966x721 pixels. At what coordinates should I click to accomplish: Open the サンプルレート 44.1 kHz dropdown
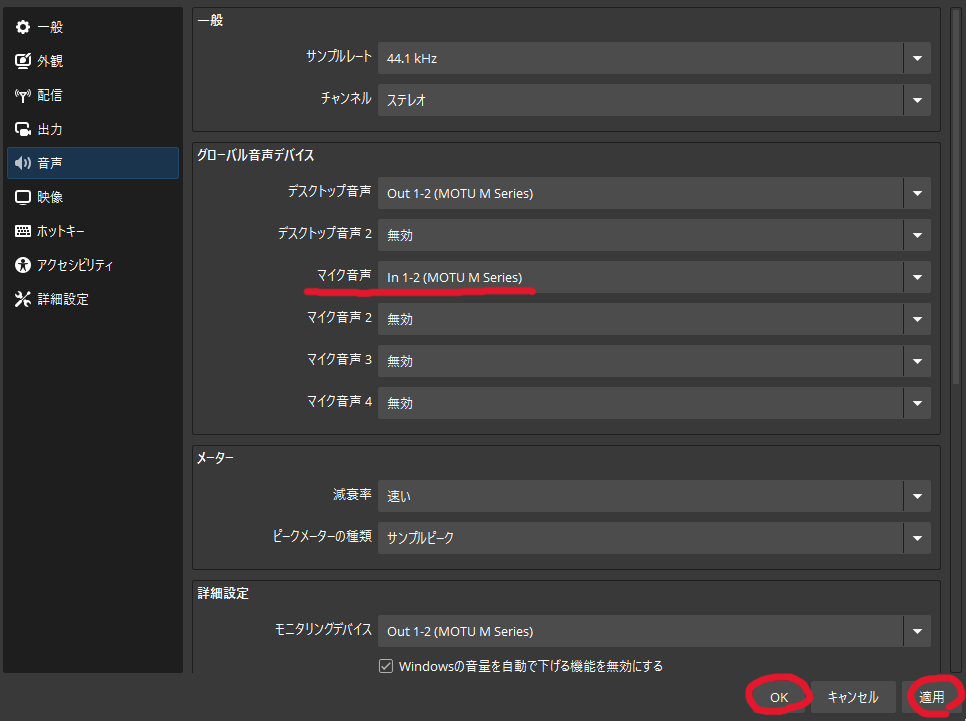coord(654,58)
